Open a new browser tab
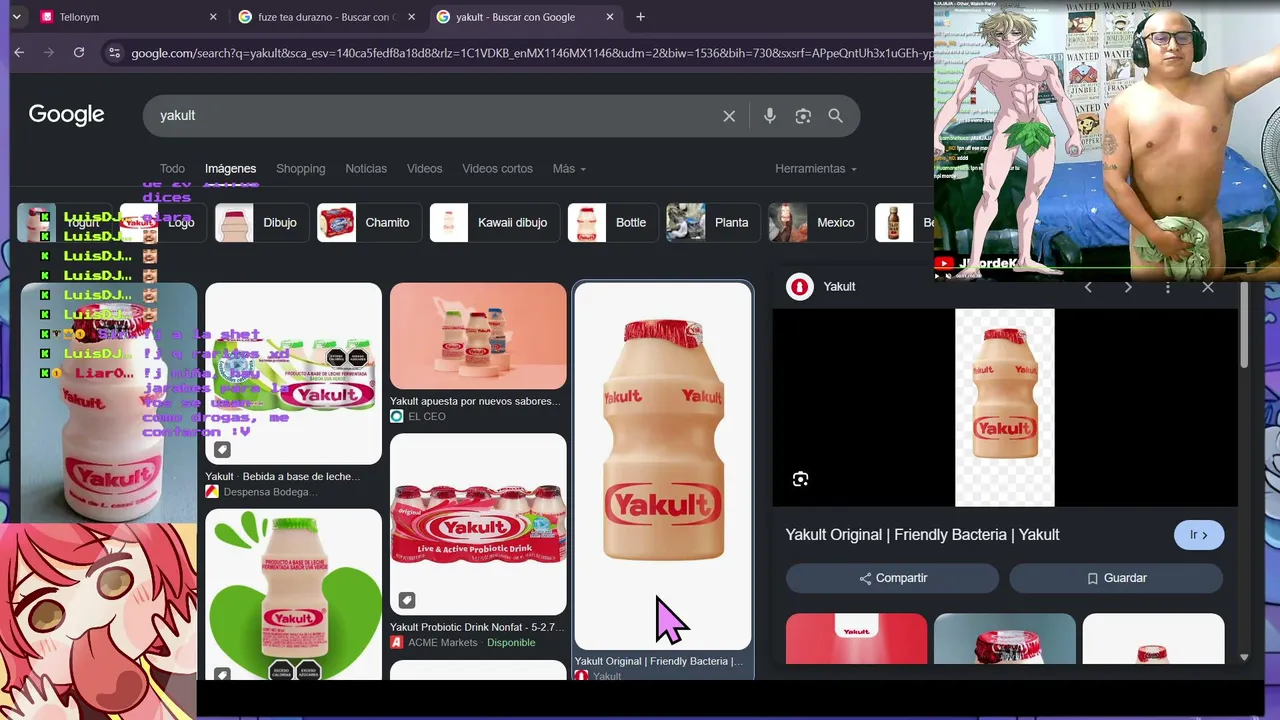1280x720 pixels. [640, 17]
